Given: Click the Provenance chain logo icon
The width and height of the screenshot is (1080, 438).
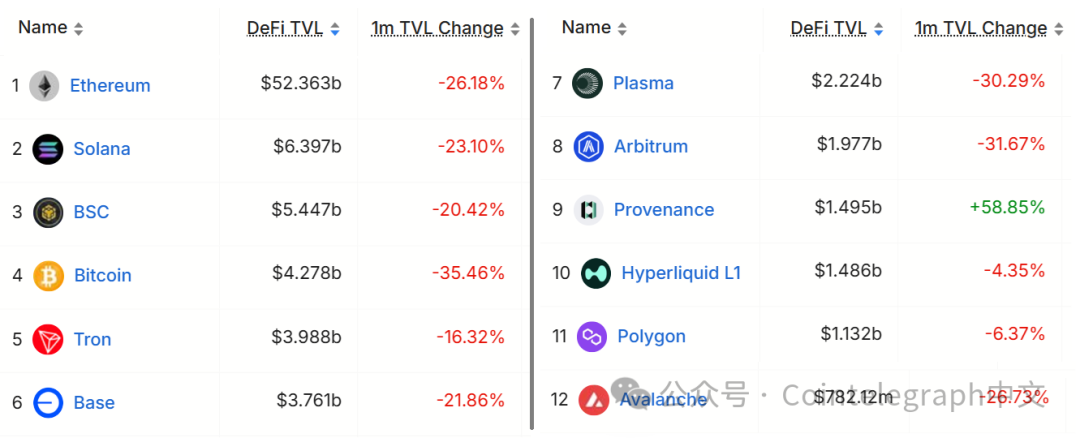Looking at the screenshot, I should pyautogui.click(x=589, y=210).
